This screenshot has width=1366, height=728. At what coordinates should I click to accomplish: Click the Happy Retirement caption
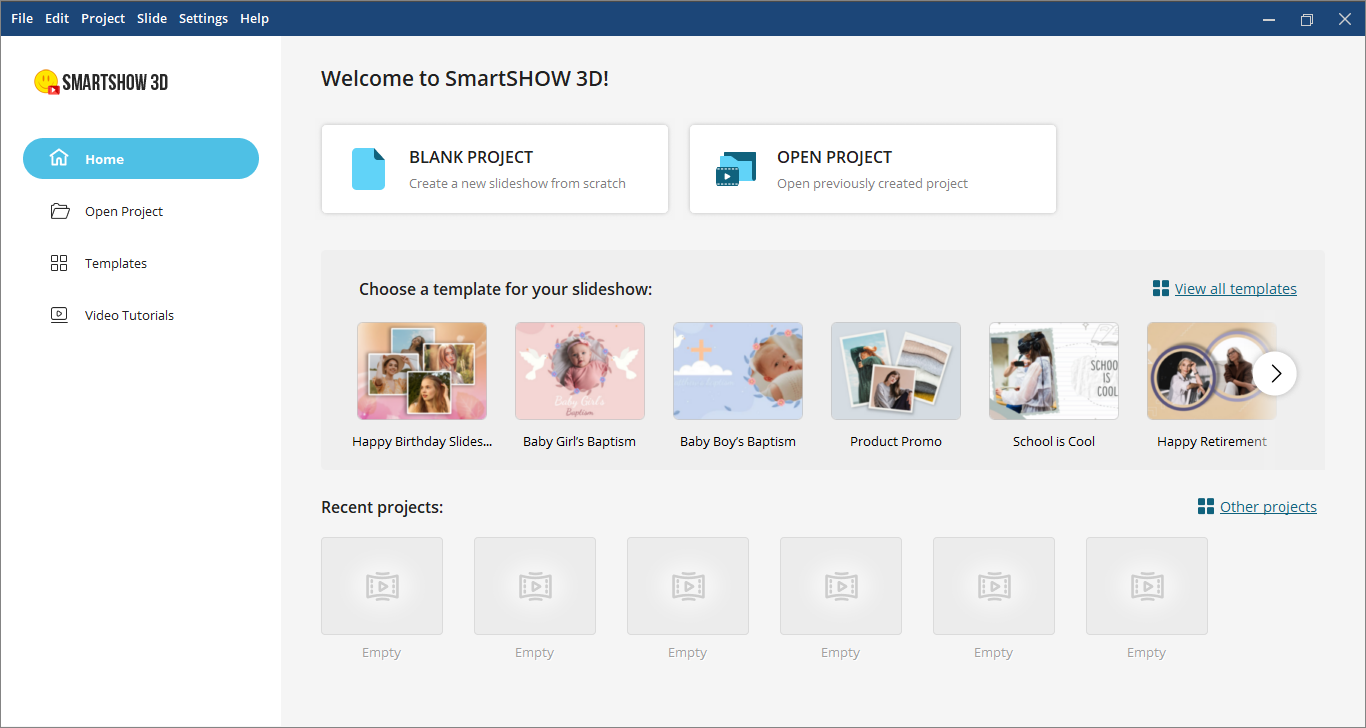point(1212,441)
